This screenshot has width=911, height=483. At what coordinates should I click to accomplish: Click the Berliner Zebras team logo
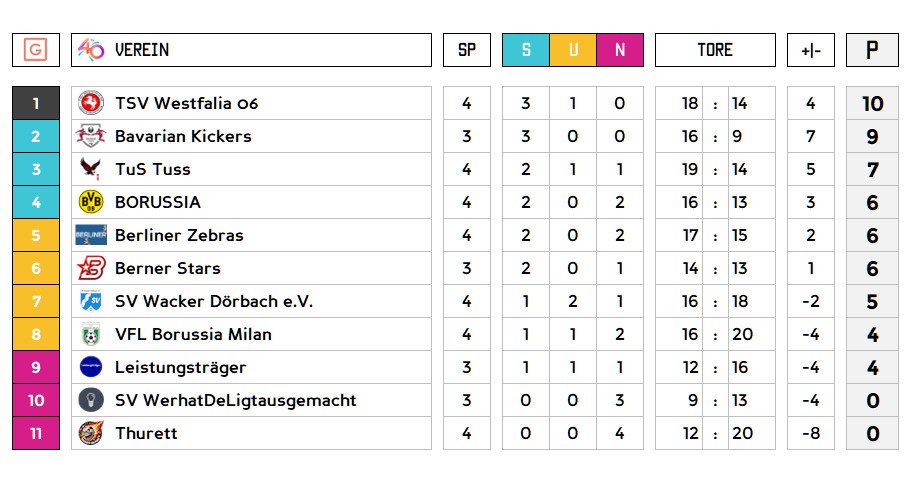(x=91, y=235)
